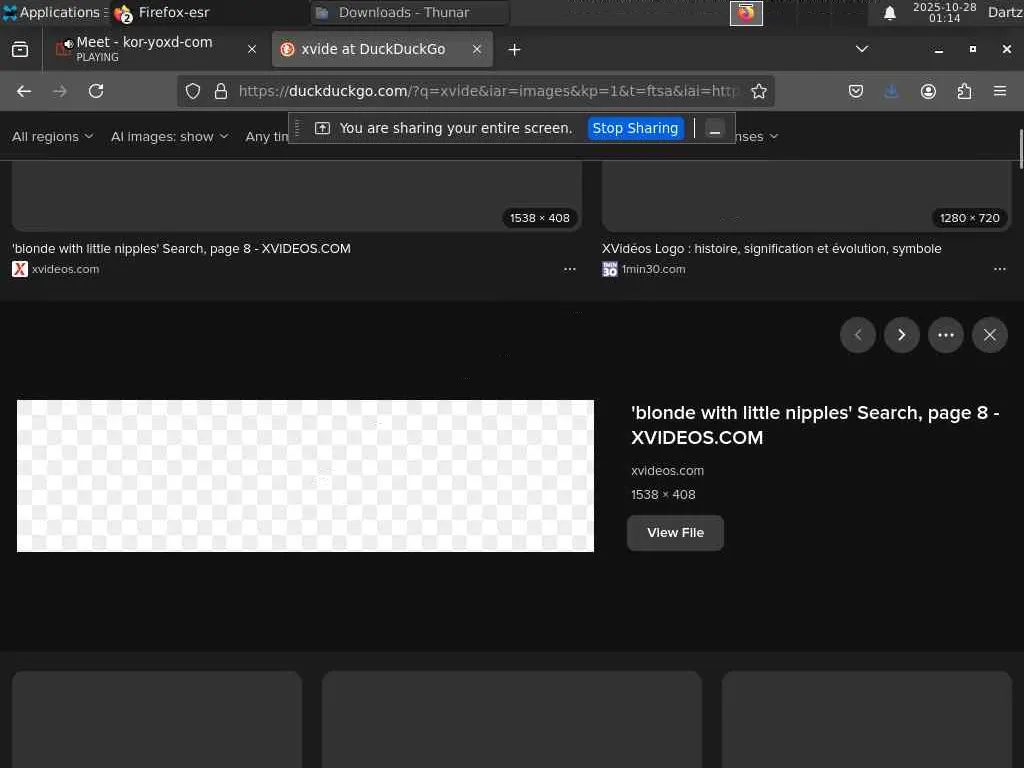Open the tracking protection shield icon

click(193, 91)
